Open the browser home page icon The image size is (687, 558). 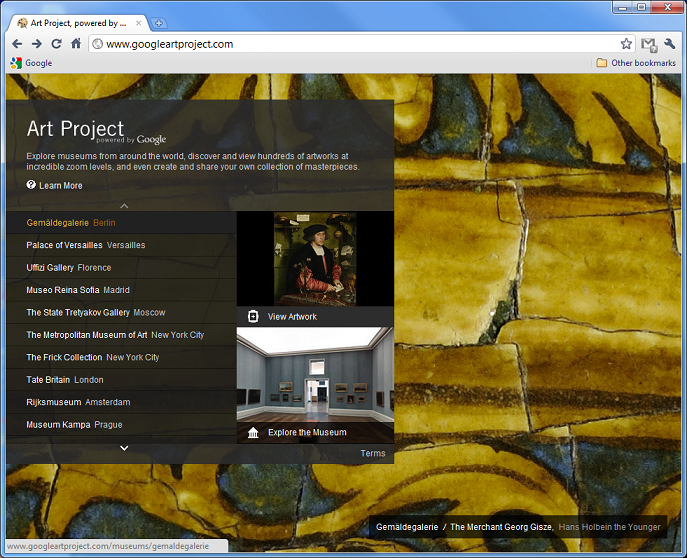point(76,43)
